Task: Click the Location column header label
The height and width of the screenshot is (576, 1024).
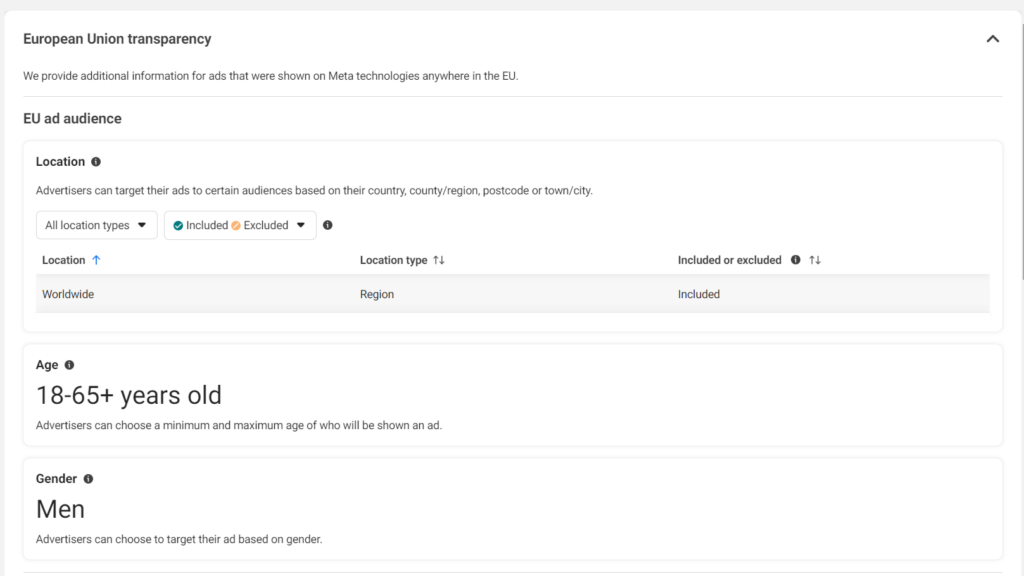Action: (x=63, y=260)
